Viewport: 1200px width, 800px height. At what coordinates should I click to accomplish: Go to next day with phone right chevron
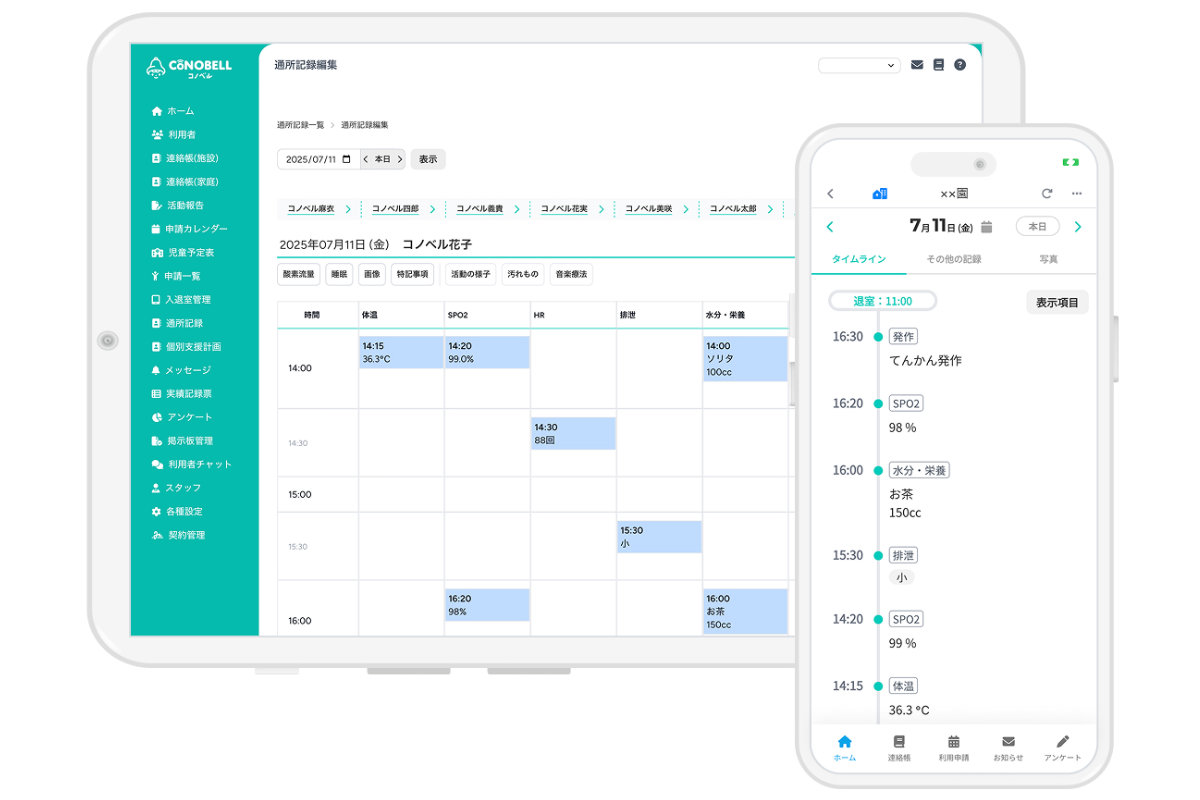pos(1077,227)
